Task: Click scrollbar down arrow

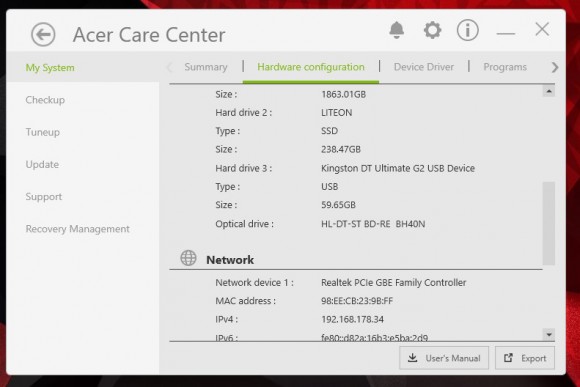Action: click(x=549, y=334)
